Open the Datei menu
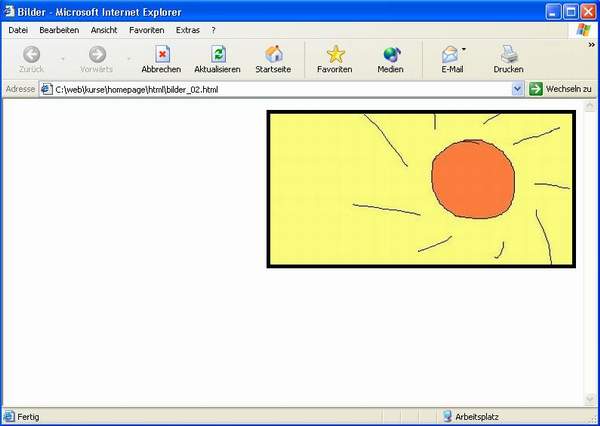 pos(18,30)
